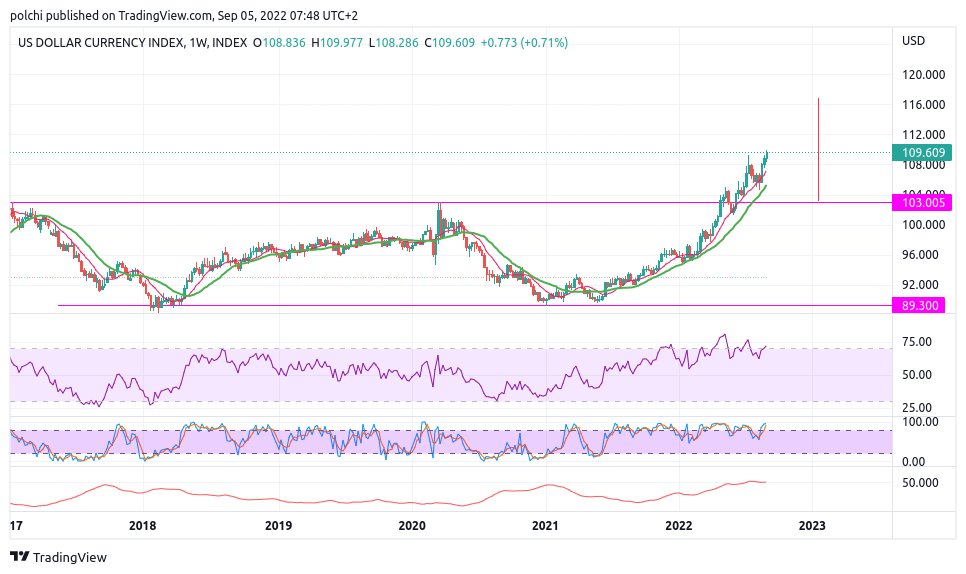
Task: Click the close value C109.609
Action: point(450,42)
